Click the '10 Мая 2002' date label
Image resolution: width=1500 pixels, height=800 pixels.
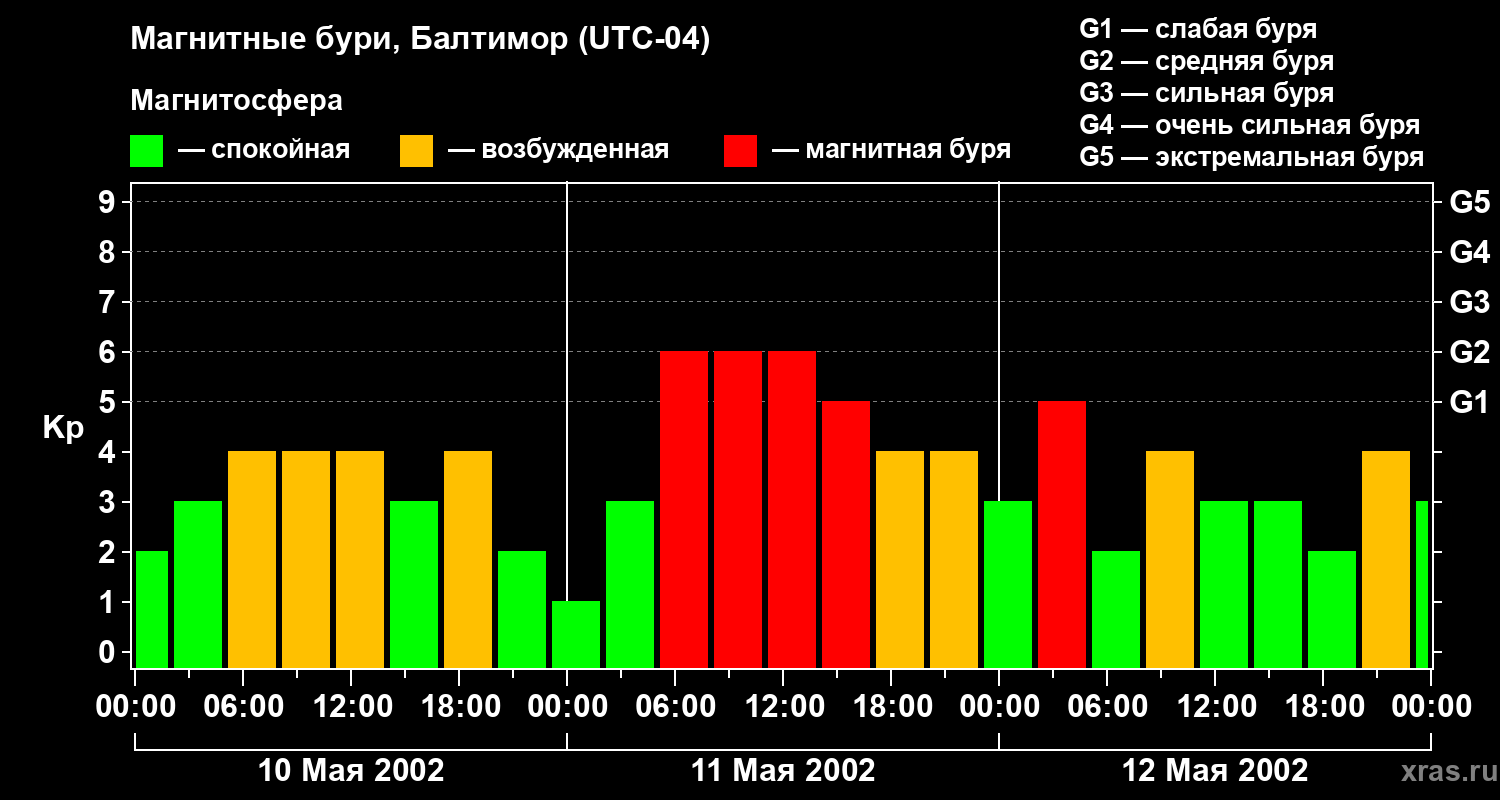(351, 770)
